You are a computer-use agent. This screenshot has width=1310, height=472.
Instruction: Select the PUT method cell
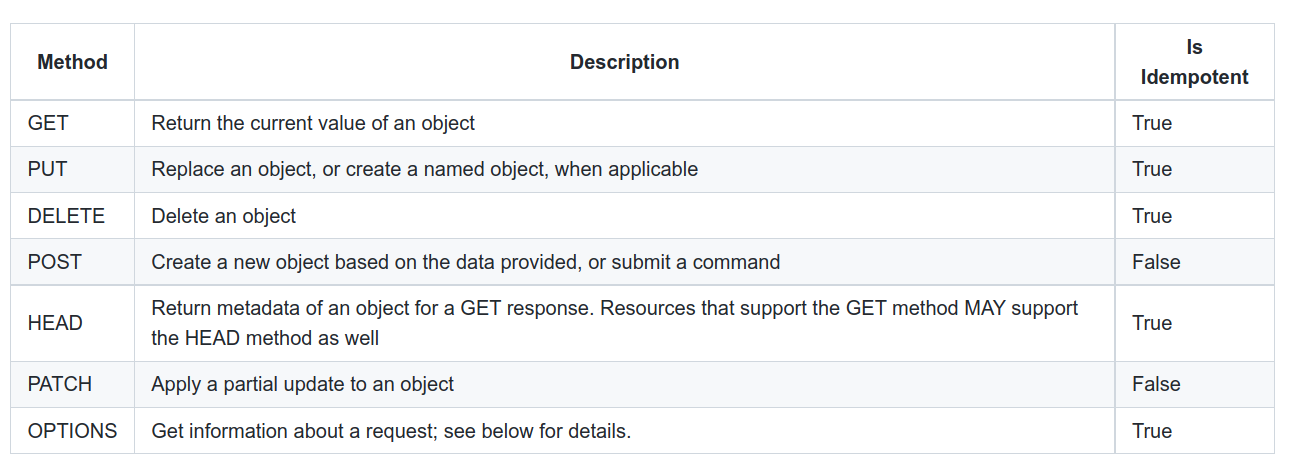pos(47,169)
